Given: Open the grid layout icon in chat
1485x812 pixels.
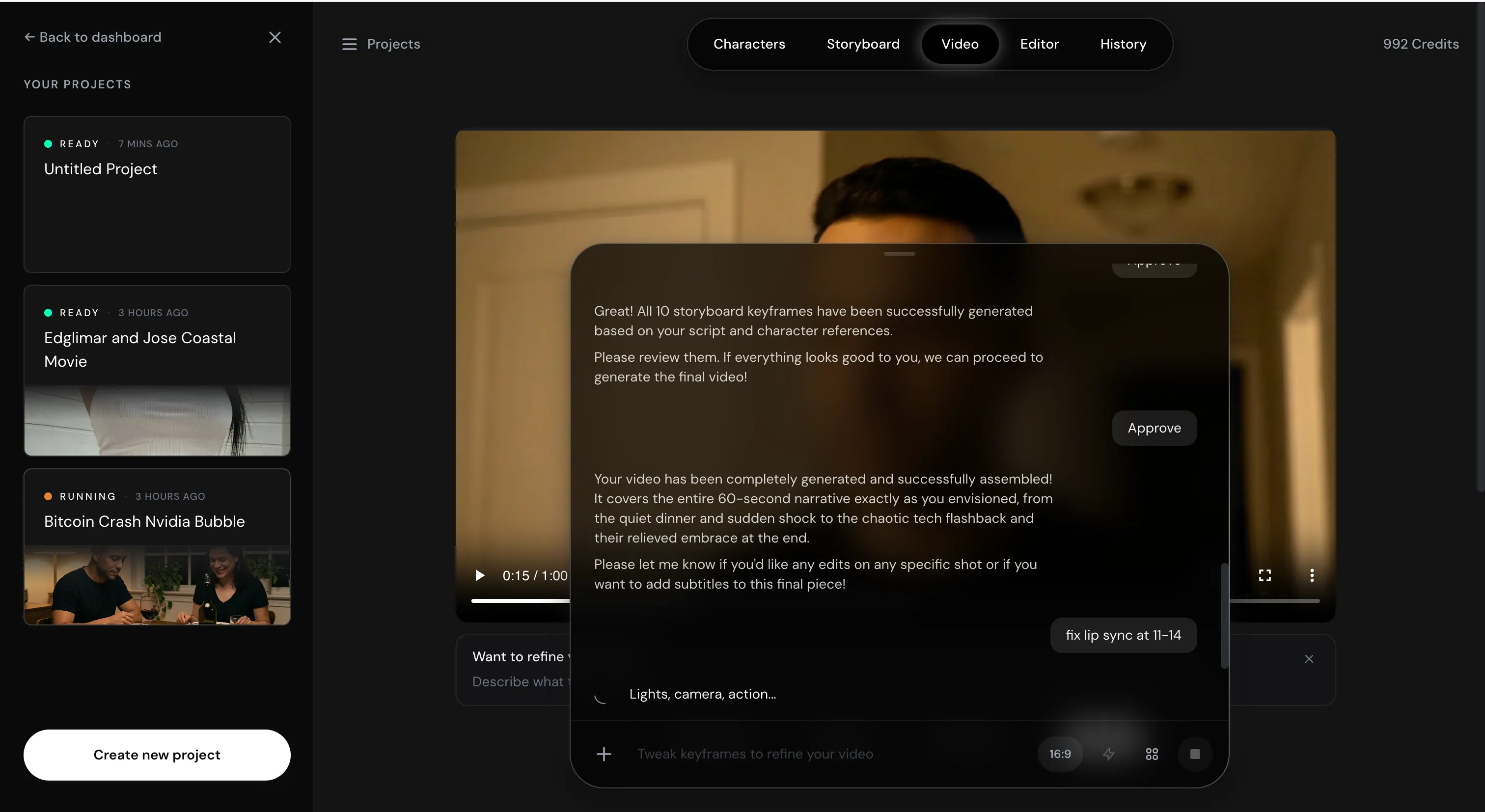Looking at the screenshot, I should point(1152,754).
